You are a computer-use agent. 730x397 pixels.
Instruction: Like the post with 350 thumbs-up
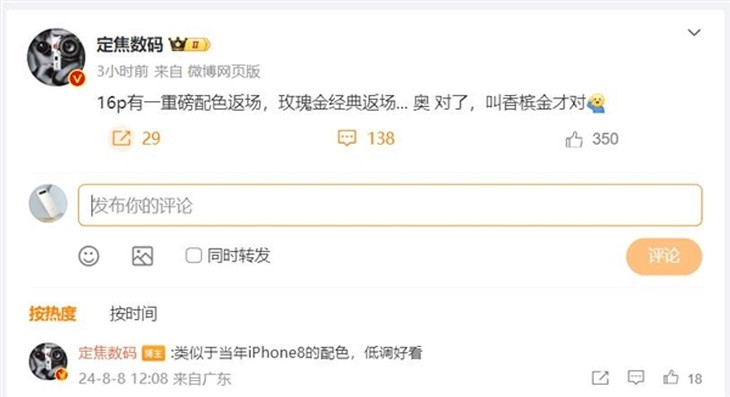click(x=574, y=139)
